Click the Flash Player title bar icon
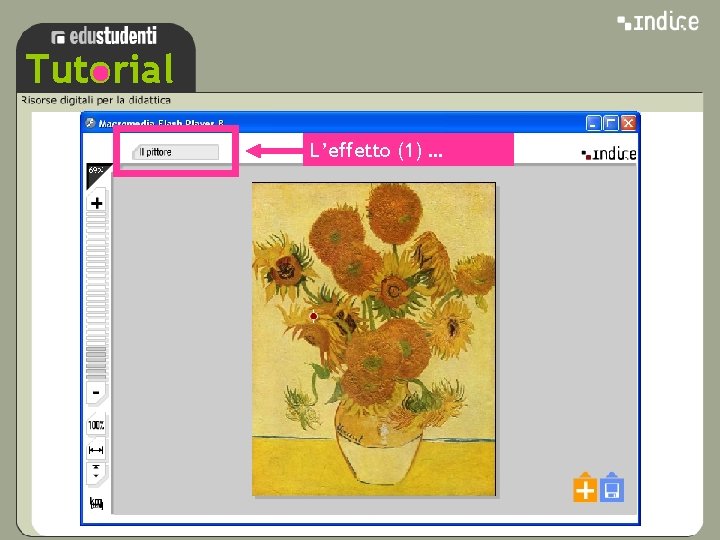The height and width of the screenshot is (540, 720). [90, 123]
